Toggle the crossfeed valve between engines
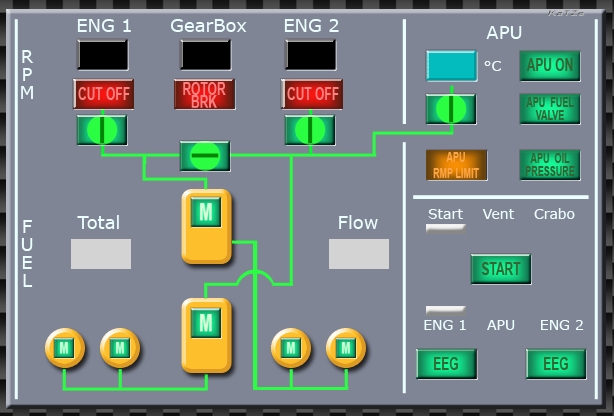This screenshot has height=416, width=614. click(204, 156)
